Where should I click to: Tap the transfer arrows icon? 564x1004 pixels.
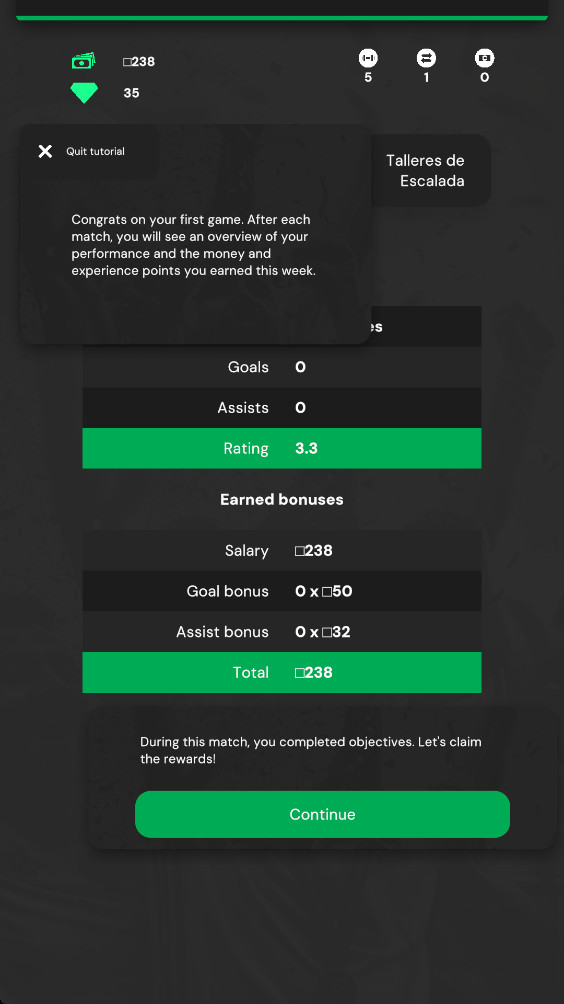point(426,58)
